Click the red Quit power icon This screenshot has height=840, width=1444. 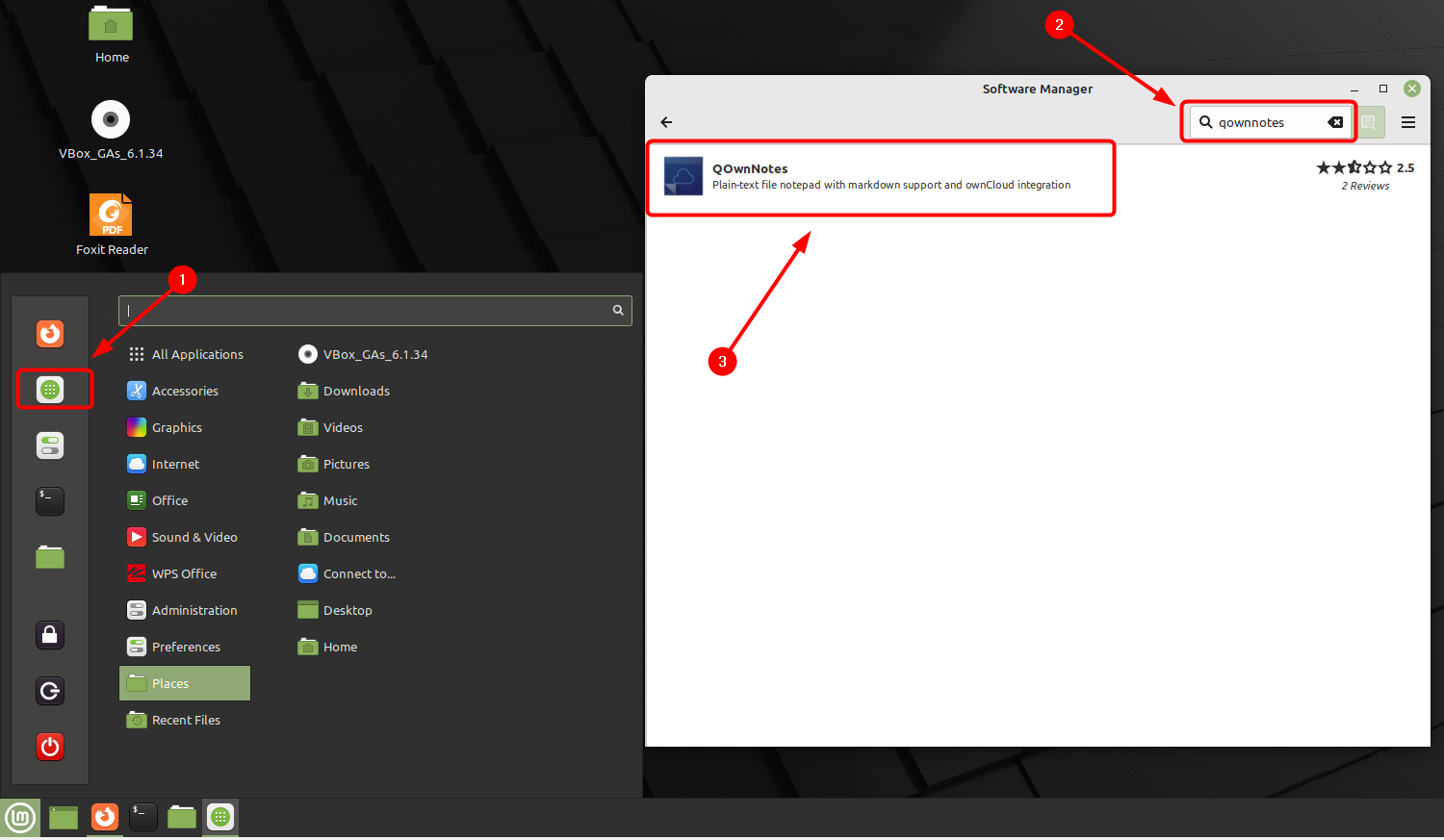click(x=50, y=747)
